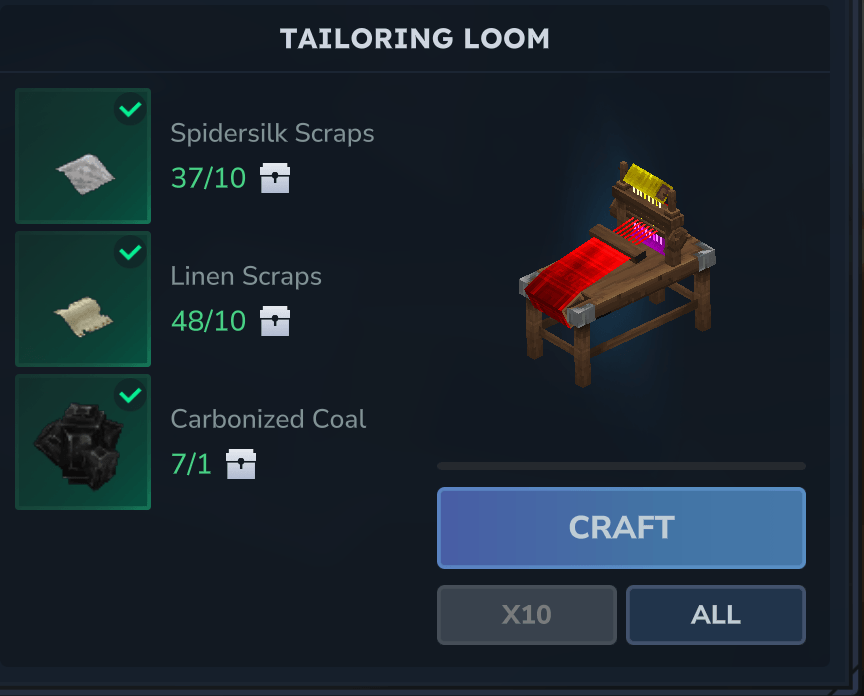
Task: Click the TAILORING LOOM title header
Action: click(x=414, y=39)
